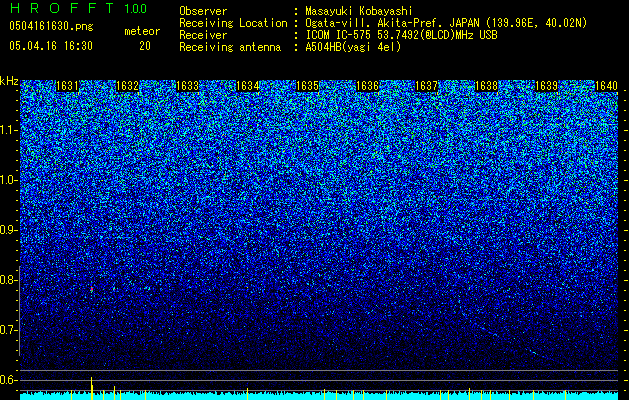Select the filename 0504161630.png
This screenshot has height=400, width=629.
point(51,26)
